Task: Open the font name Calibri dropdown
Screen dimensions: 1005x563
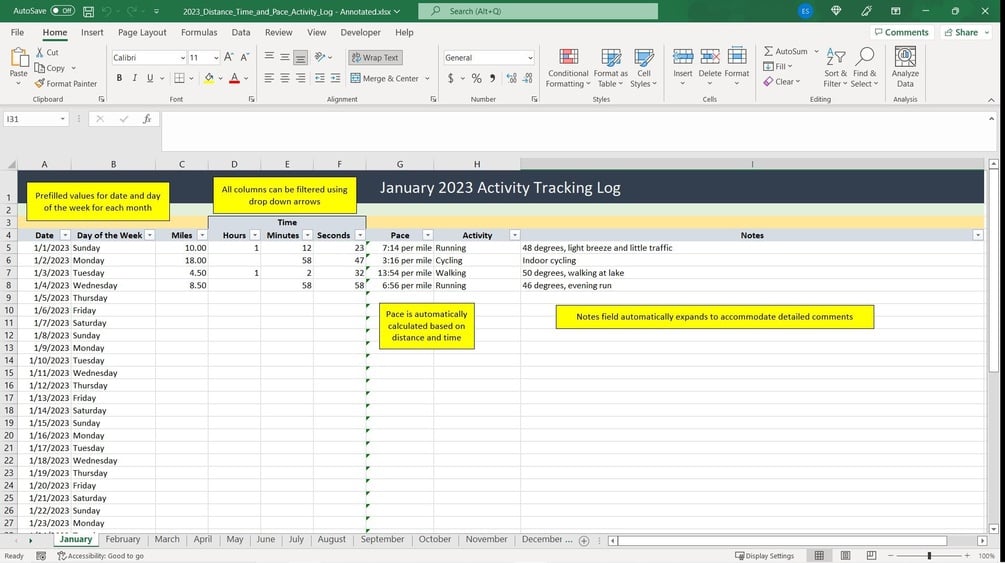Action: point(183,58)
